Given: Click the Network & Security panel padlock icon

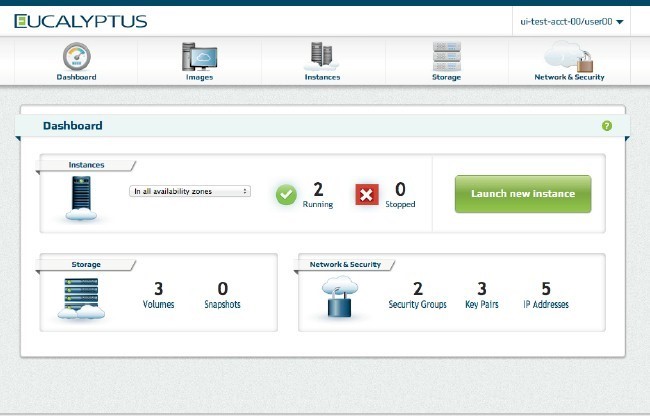Looking at the screenshot, I should pyautogui.click(x=340, y=297).
